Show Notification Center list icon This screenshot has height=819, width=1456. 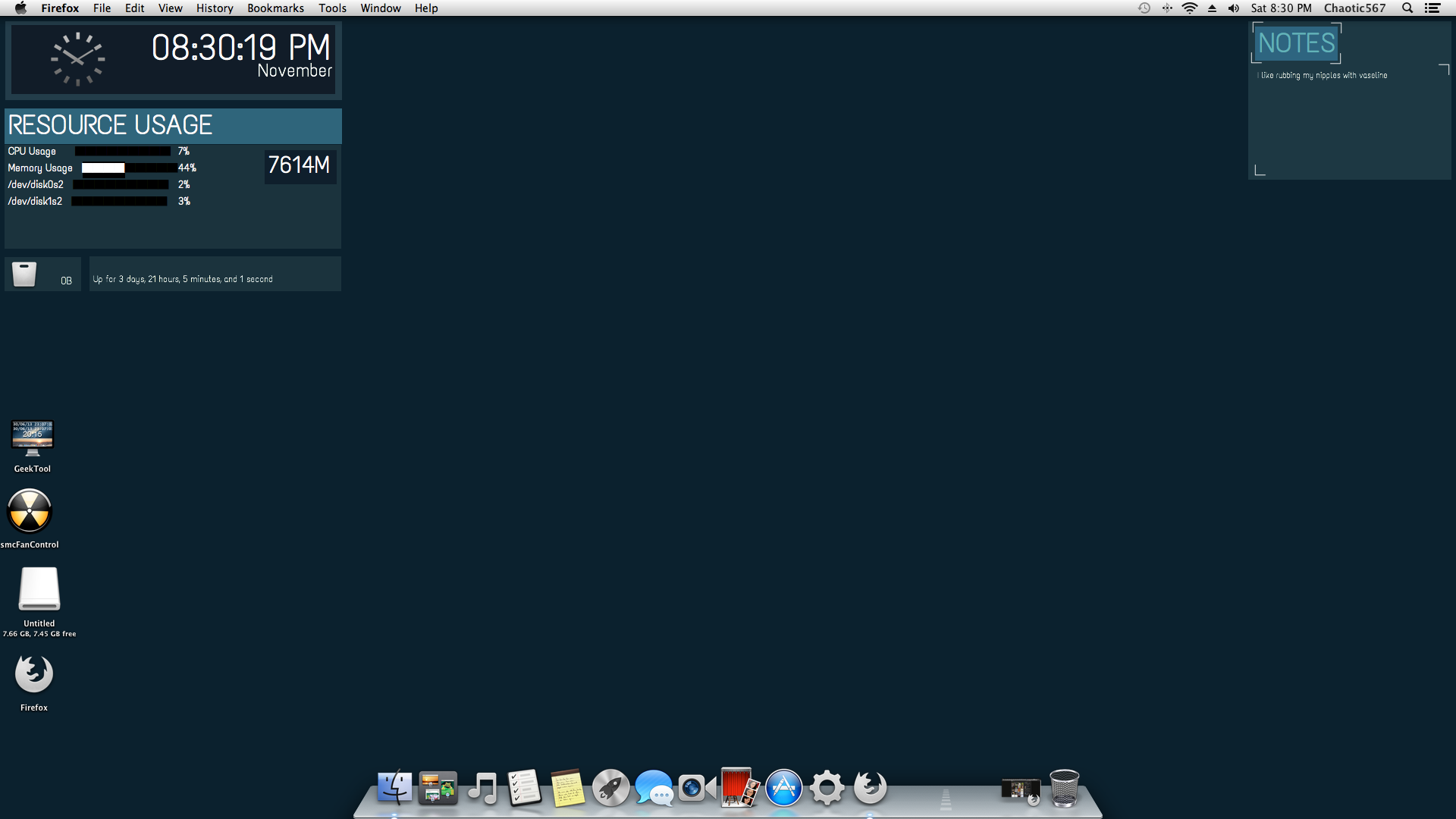(1432, 8)
